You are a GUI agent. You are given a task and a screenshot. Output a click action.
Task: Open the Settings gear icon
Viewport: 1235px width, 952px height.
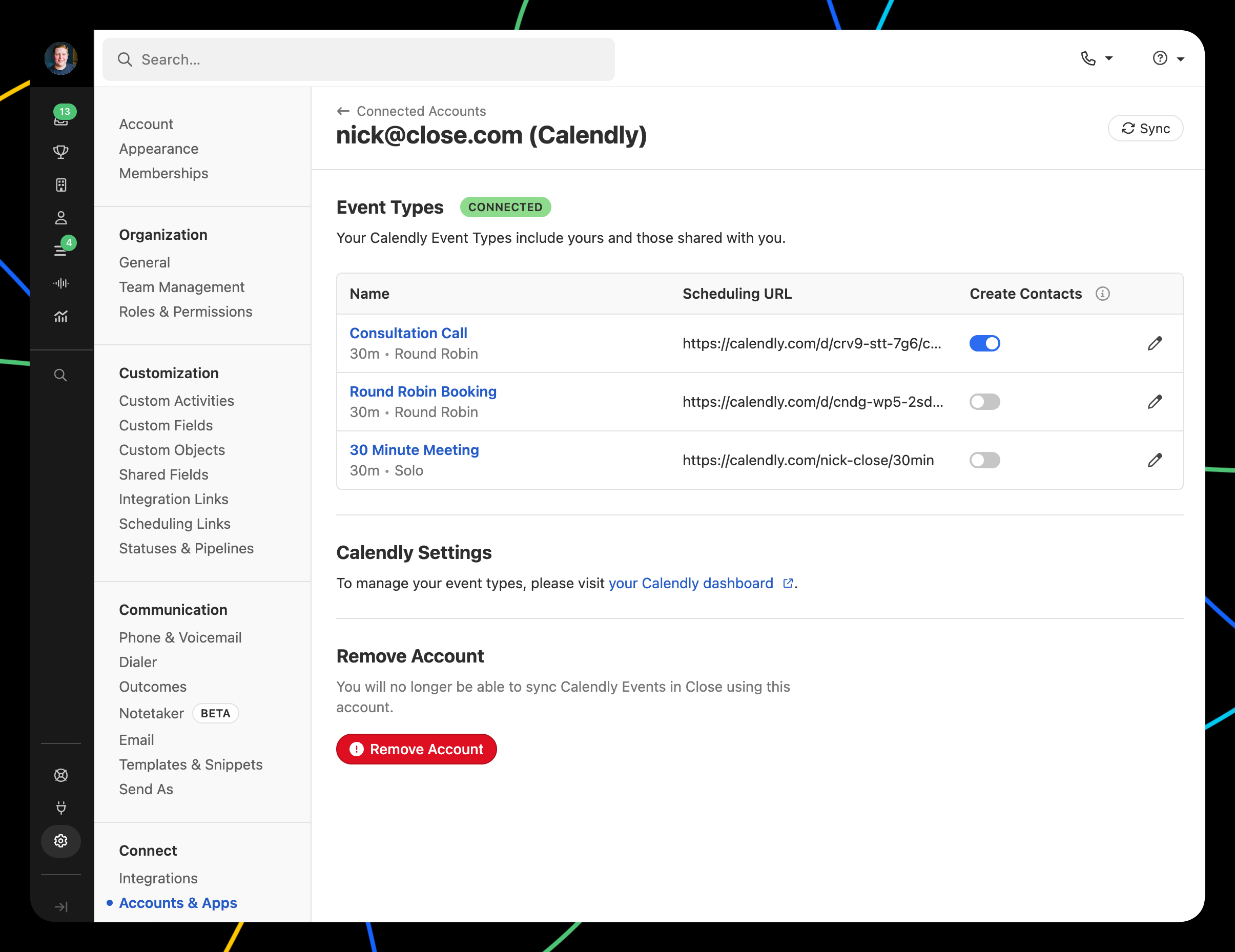tap(61, 841)
